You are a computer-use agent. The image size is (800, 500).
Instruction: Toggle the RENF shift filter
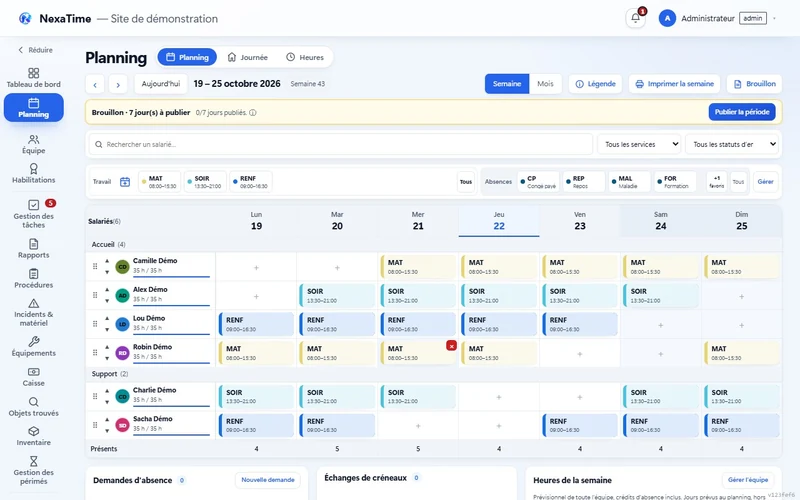coord(251,182)
